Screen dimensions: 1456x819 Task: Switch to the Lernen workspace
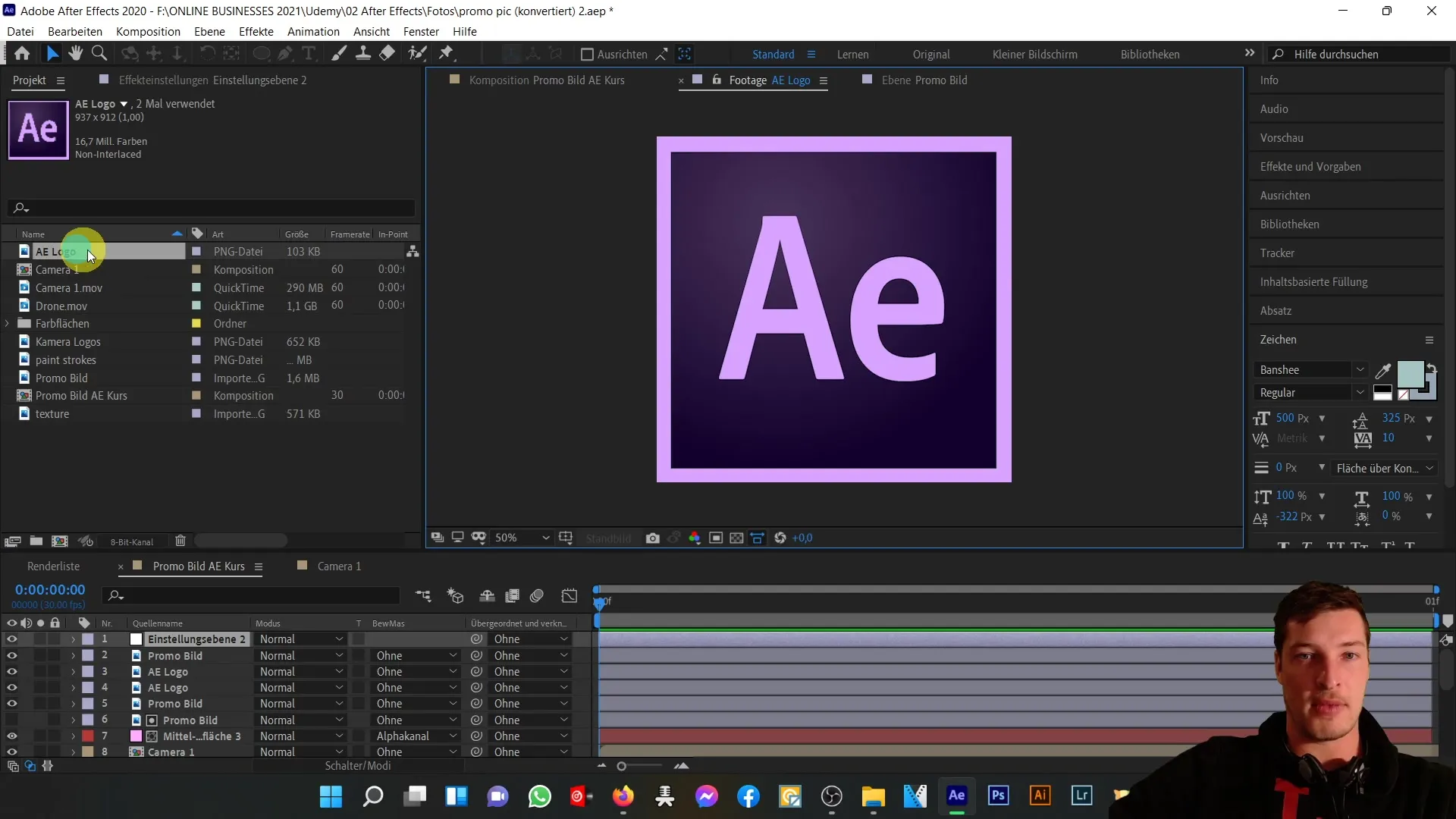click(x=853, y=55)
